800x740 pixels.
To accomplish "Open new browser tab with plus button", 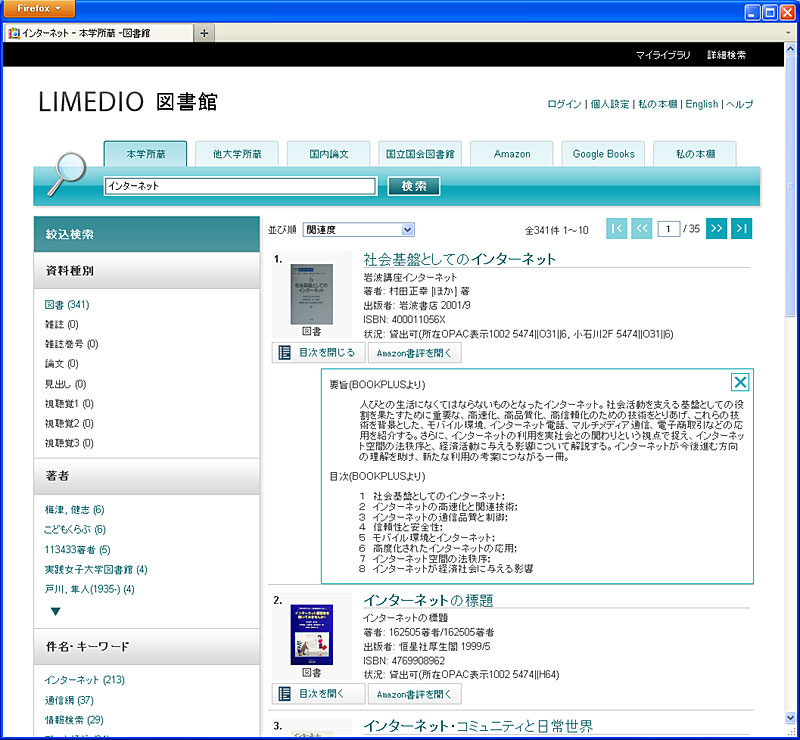I will click(x=204, y=33).
